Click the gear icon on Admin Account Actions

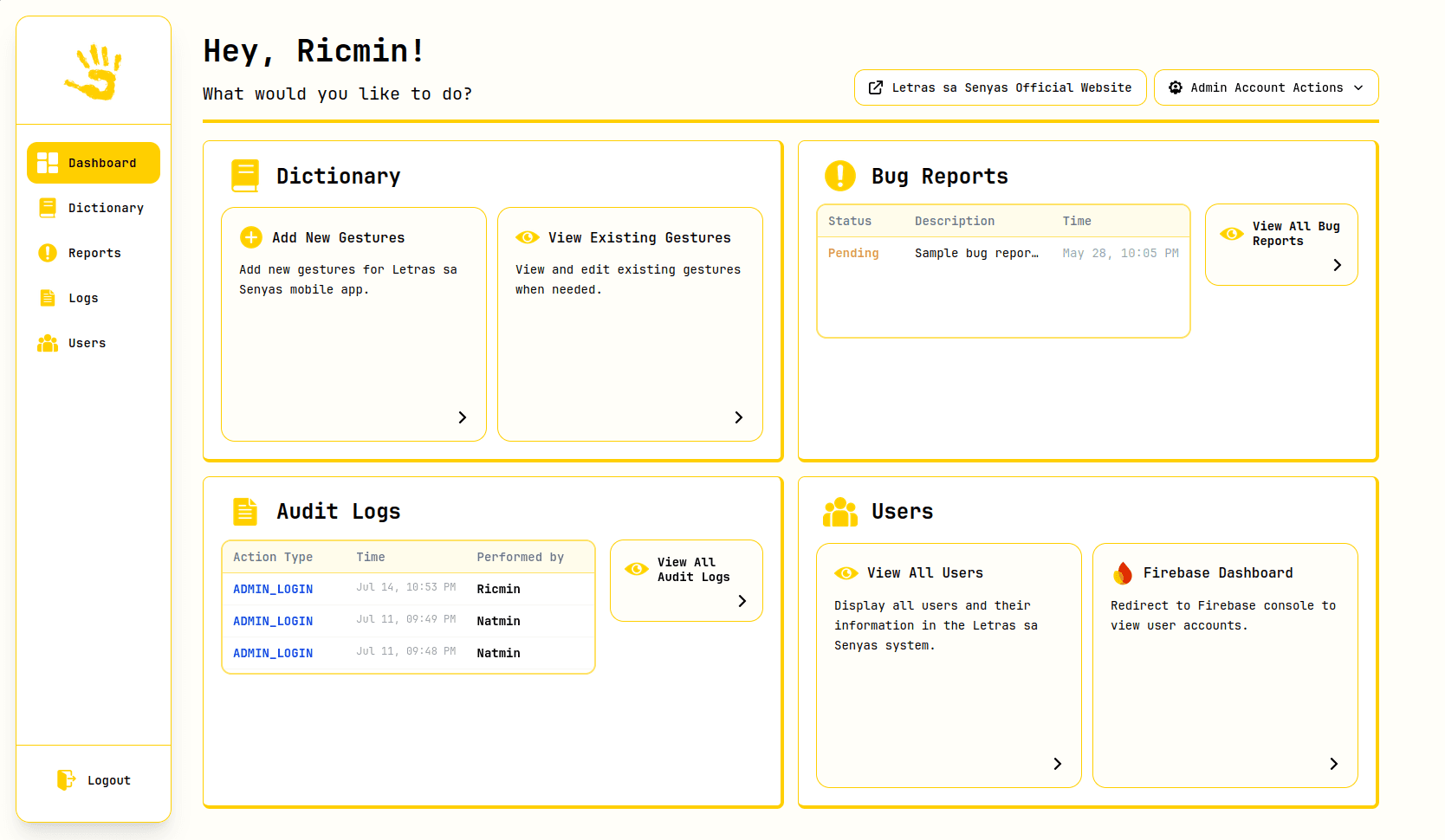pyautogui.click(x=1176, y=87)
